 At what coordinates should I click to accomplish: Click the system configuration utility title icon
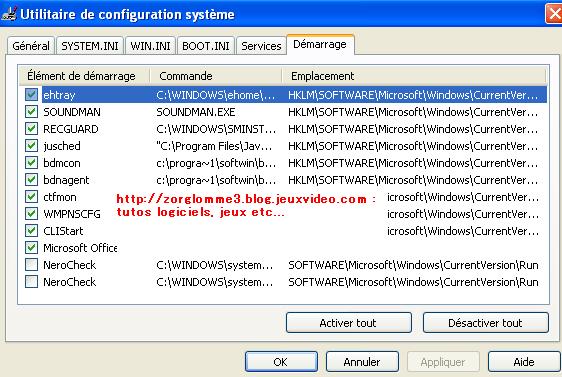[9, 13]
